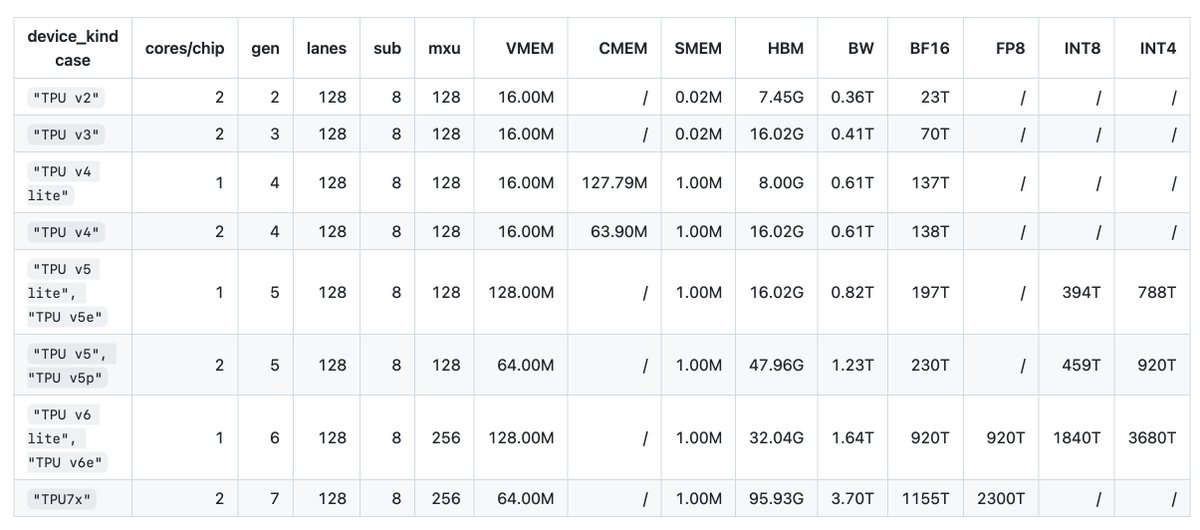
Task: Select the "cores/chip" column header
Action: 185,47
